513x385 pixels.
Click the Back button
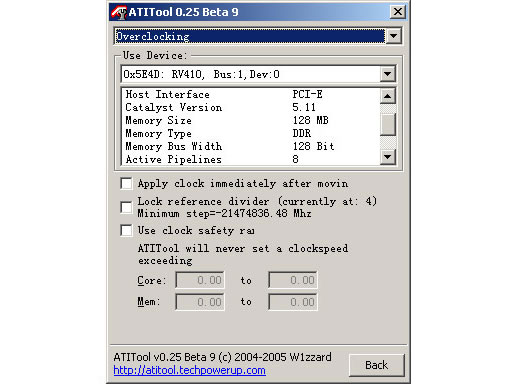coord(377,365)
